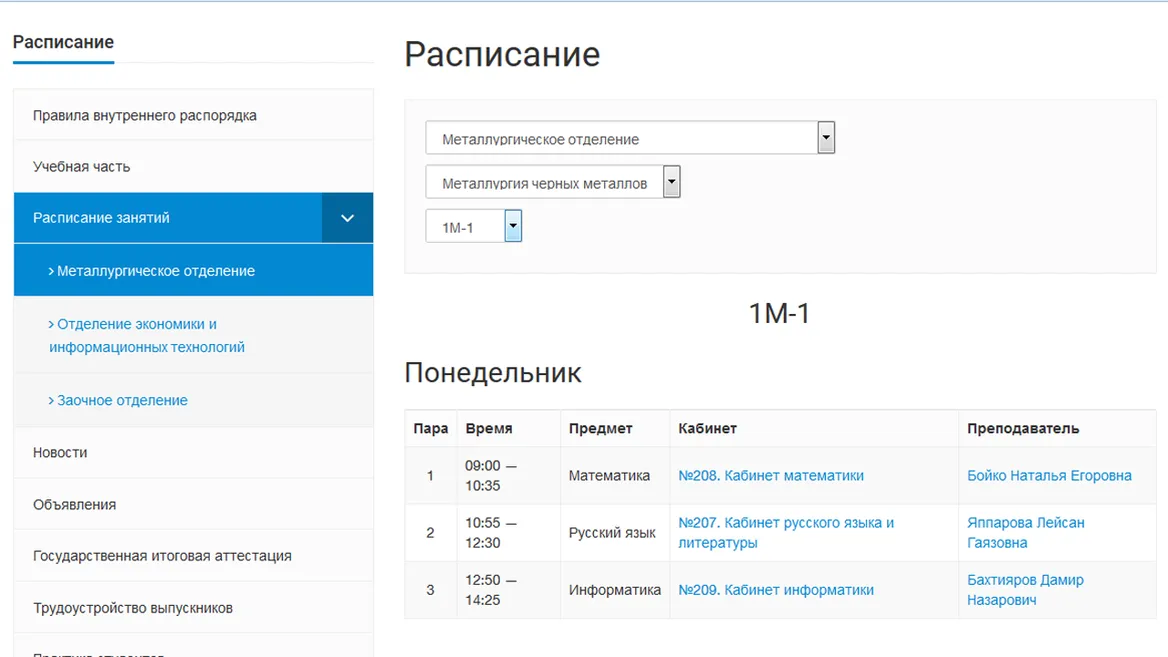Open №208. Кабинет математики link
This screenshot has height=657, width=1168.
771,475
